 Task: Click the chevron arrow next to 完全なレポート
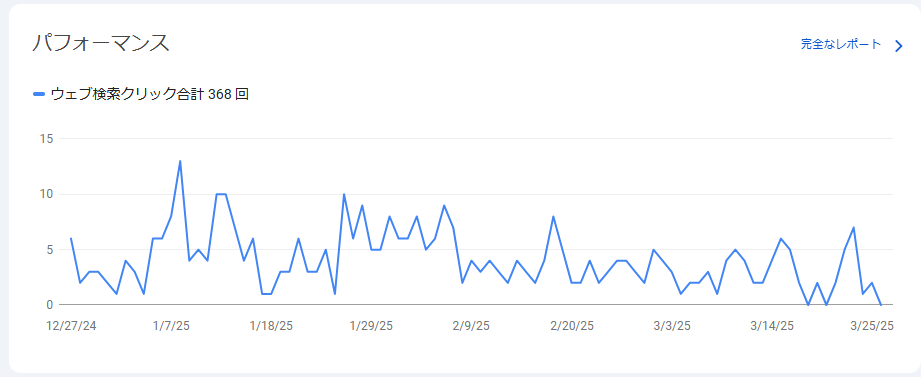pos(898,46)
